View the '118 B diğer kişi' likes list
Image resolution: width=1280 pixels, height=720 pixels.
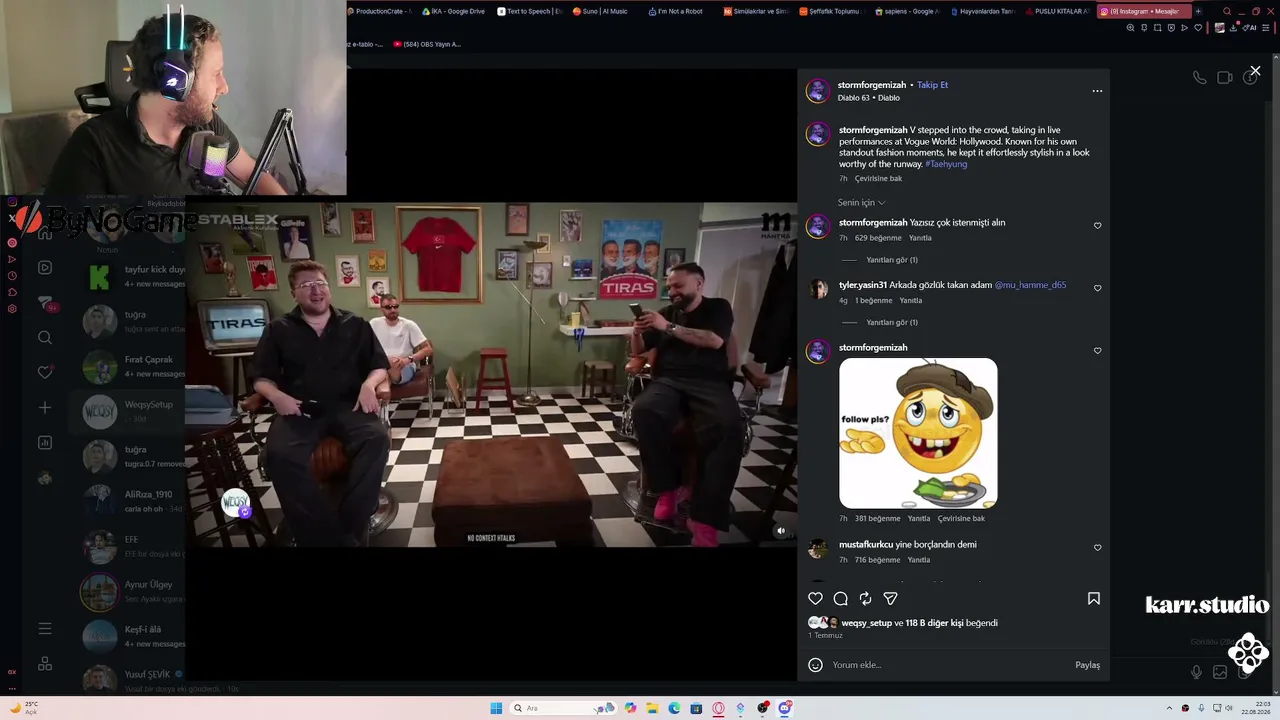tap(934, 623)
